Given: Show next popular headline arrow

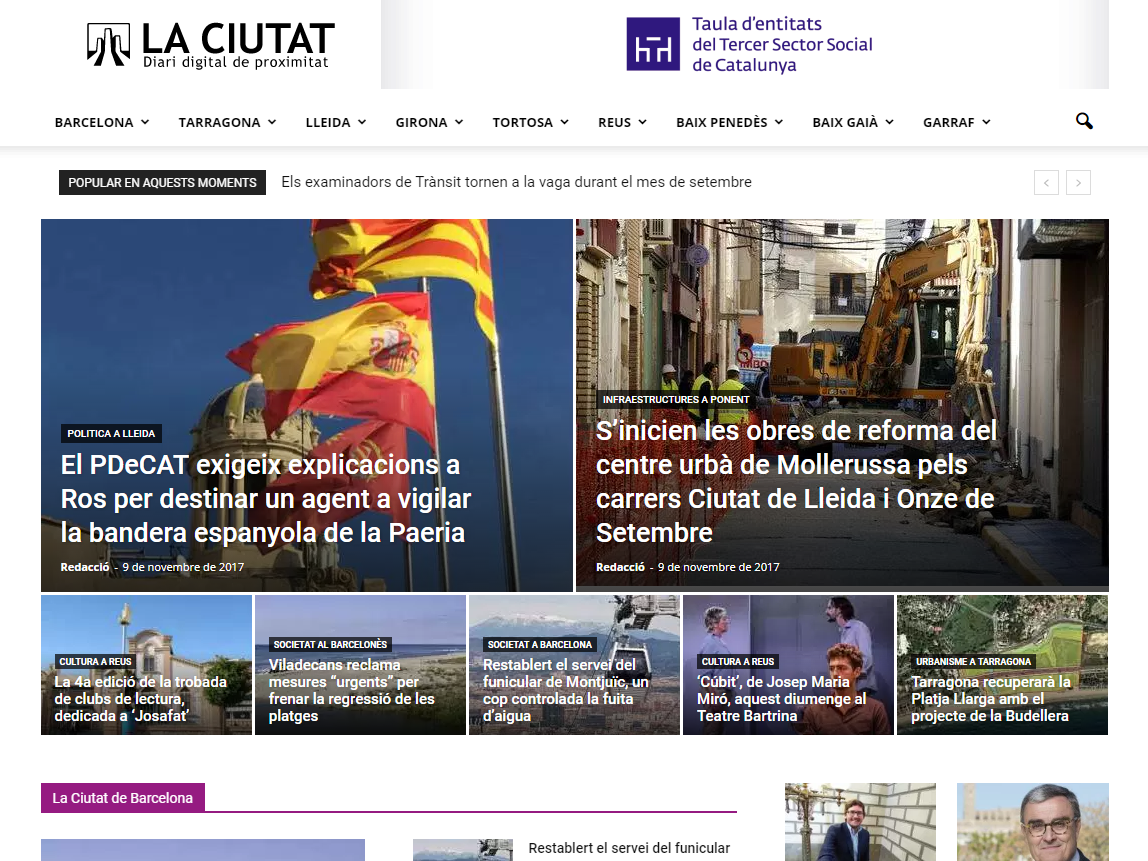Looking at the screenshot, I should coord(1078,182).
